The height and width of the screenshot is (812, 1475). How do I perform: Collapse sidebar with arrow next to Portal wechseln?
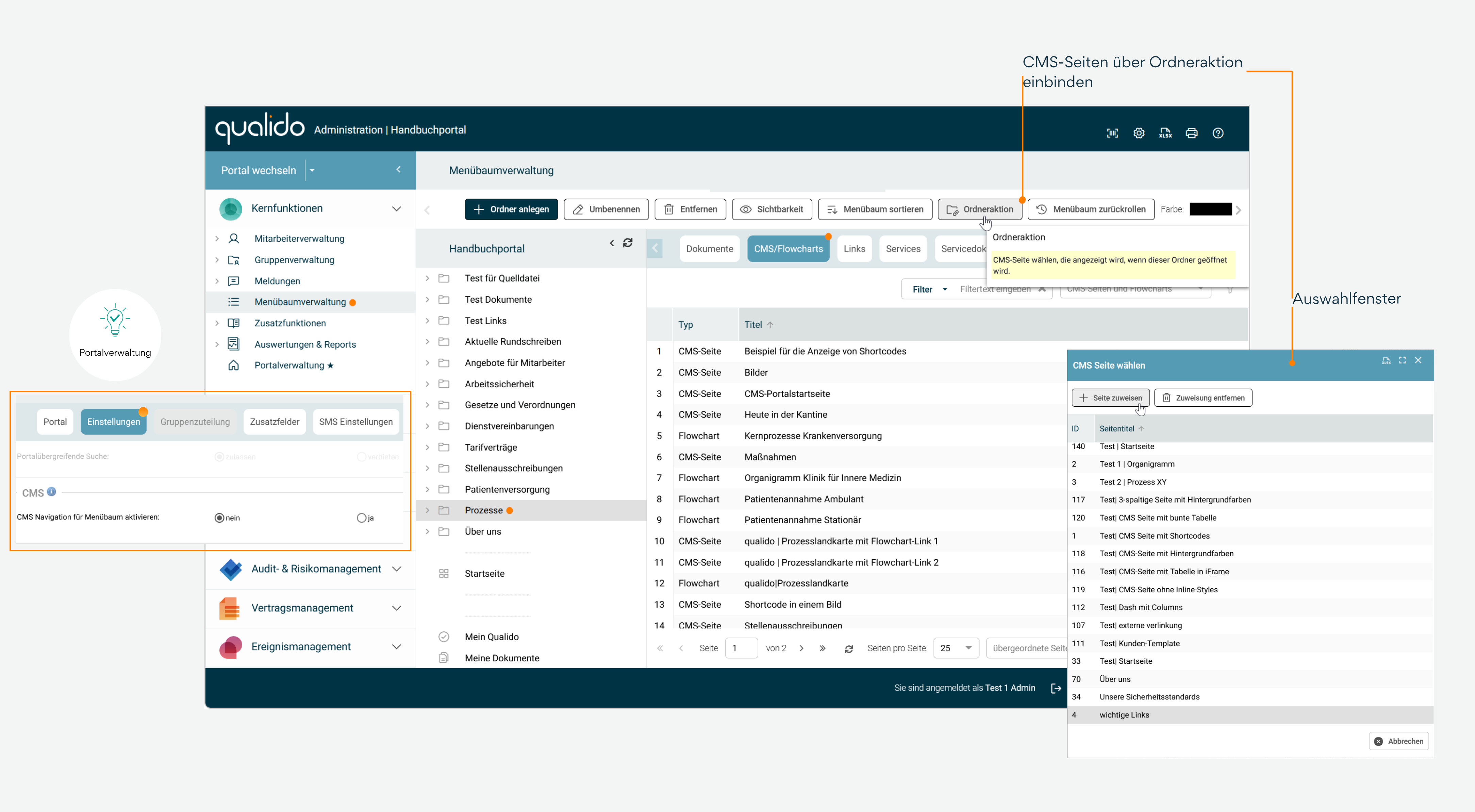[399, 169]
